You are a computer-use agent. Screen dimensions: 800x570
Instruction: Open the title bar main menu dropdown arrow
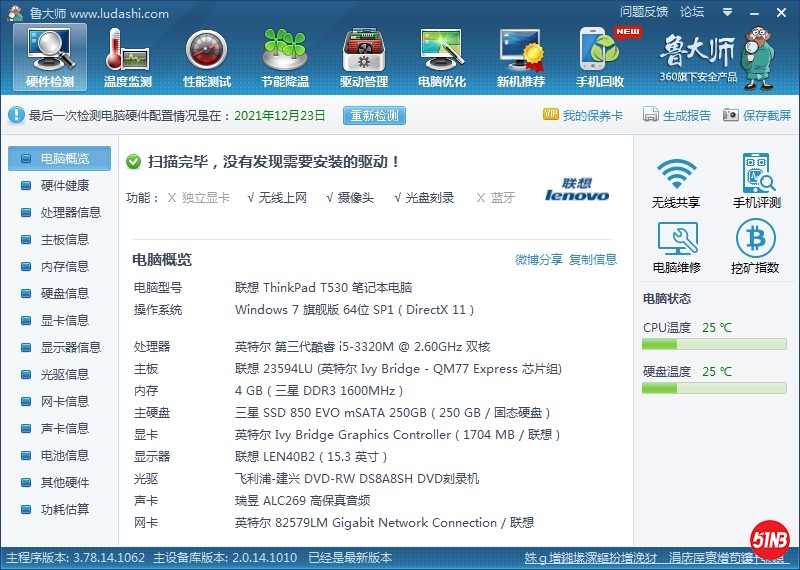[x=725, y=12]
